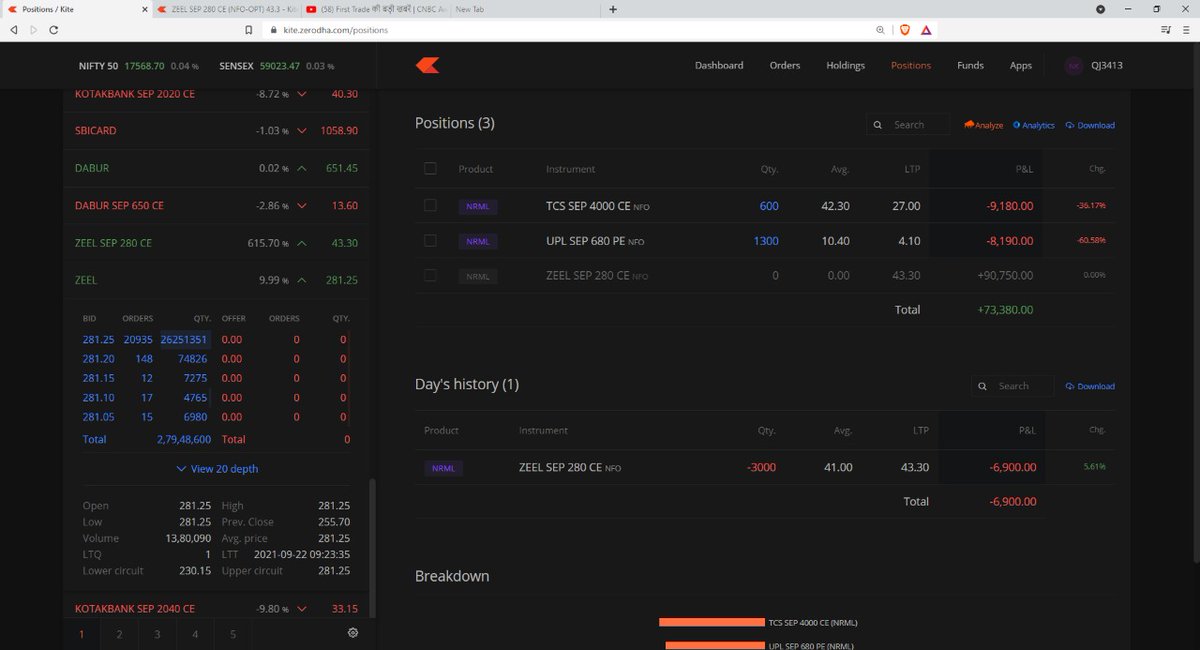Select KOTAKBANK SEP 2020 CE in marketwatch
Screen dimensions: 1200x650
(x=217, y=94)
